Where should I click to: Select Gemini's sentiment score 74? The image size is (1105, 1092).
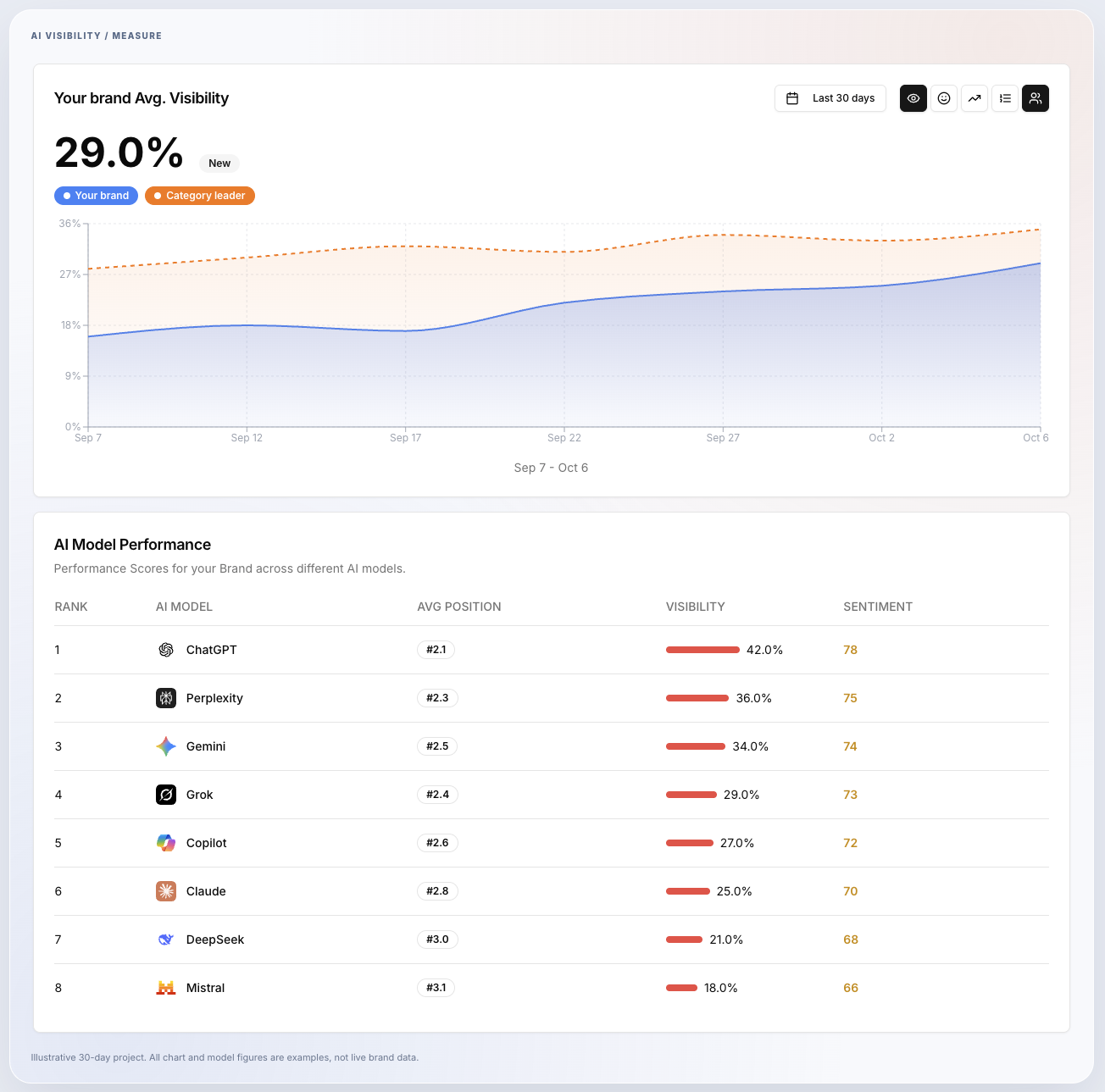850,746
